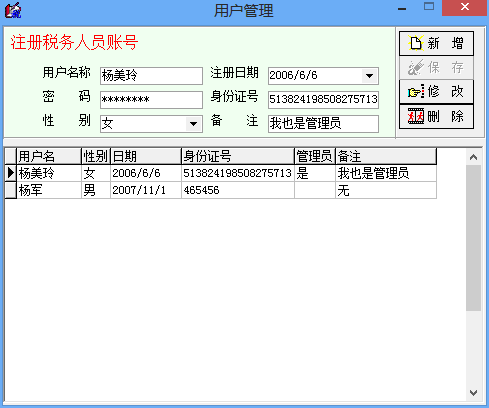Click the 删除 (Delete) button

point(436,116)
